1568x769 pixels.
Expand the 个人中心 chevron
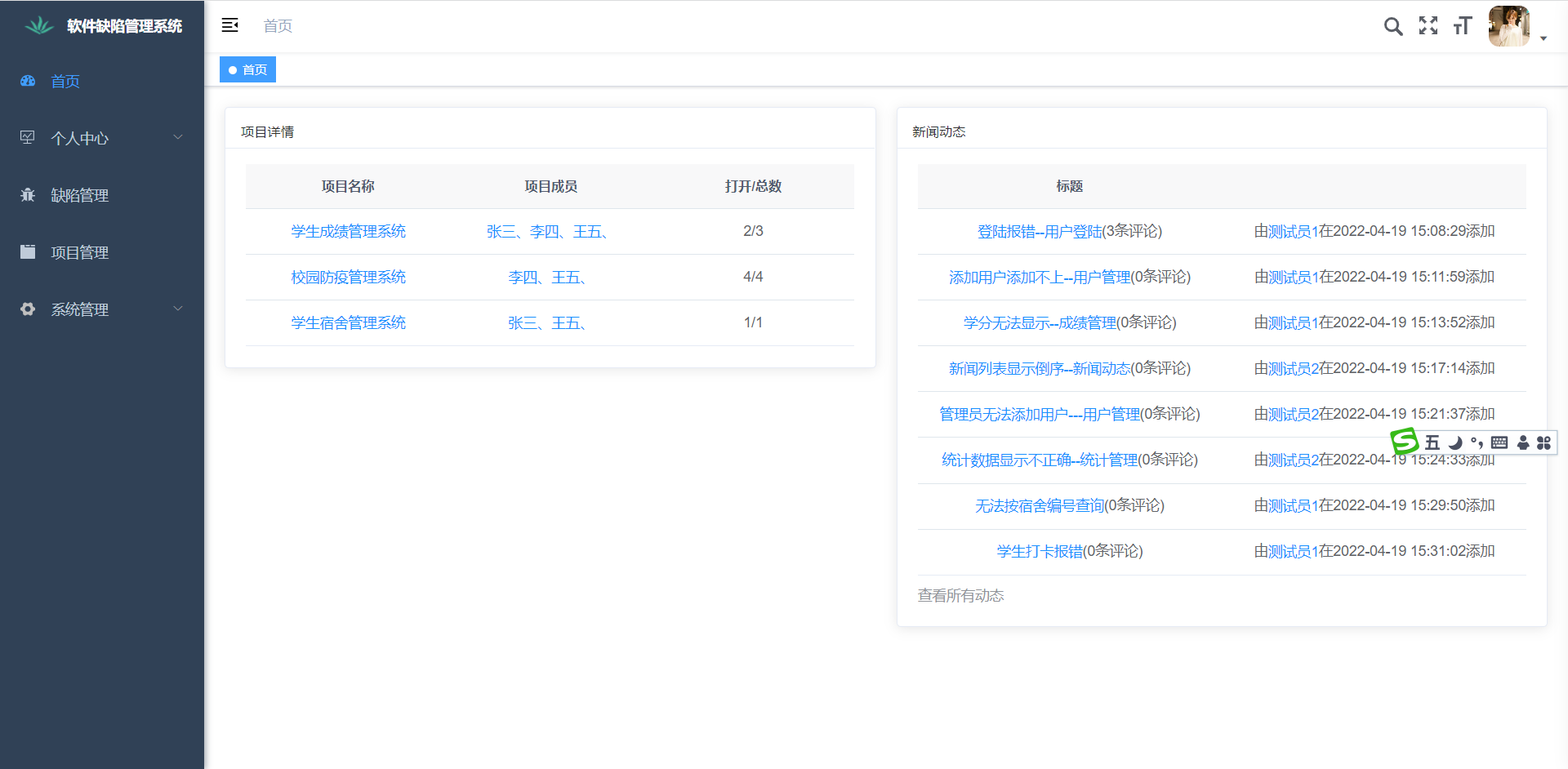coord(178,137)
